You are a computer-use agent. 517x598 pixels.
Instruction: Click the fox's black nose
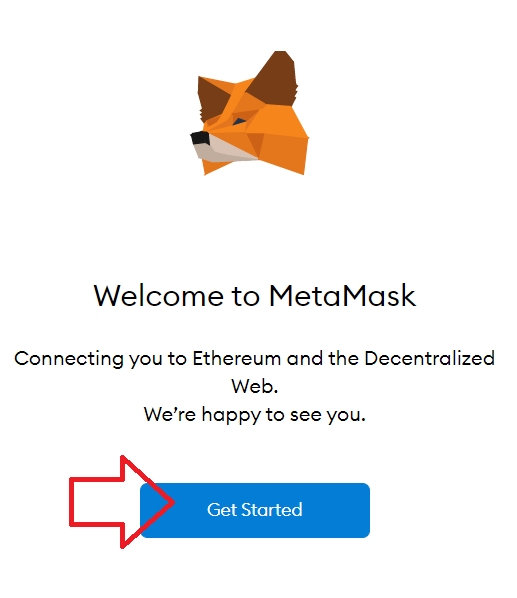(200, 138)
